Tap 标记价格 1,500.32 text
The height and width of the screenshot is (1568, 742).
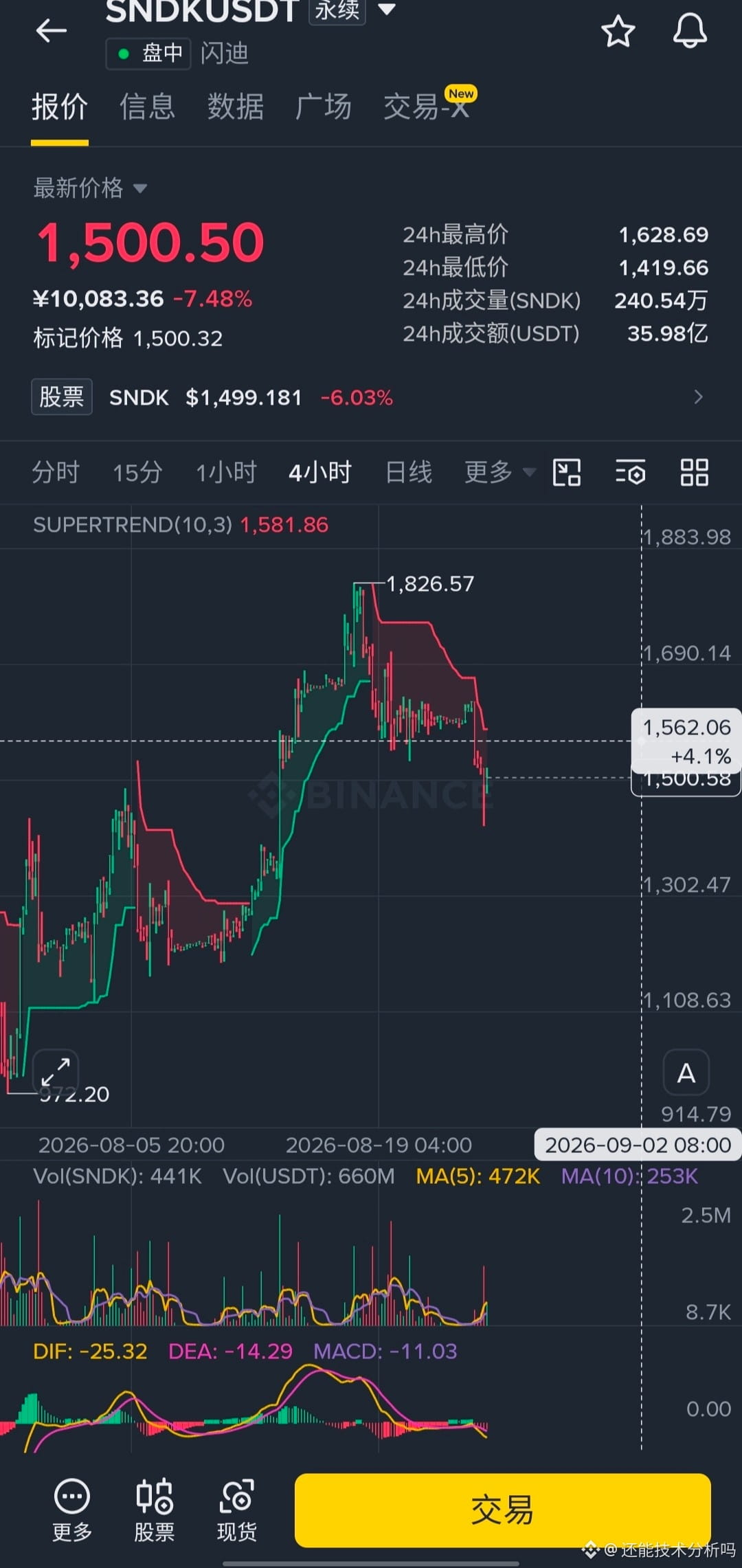[128, 338]
